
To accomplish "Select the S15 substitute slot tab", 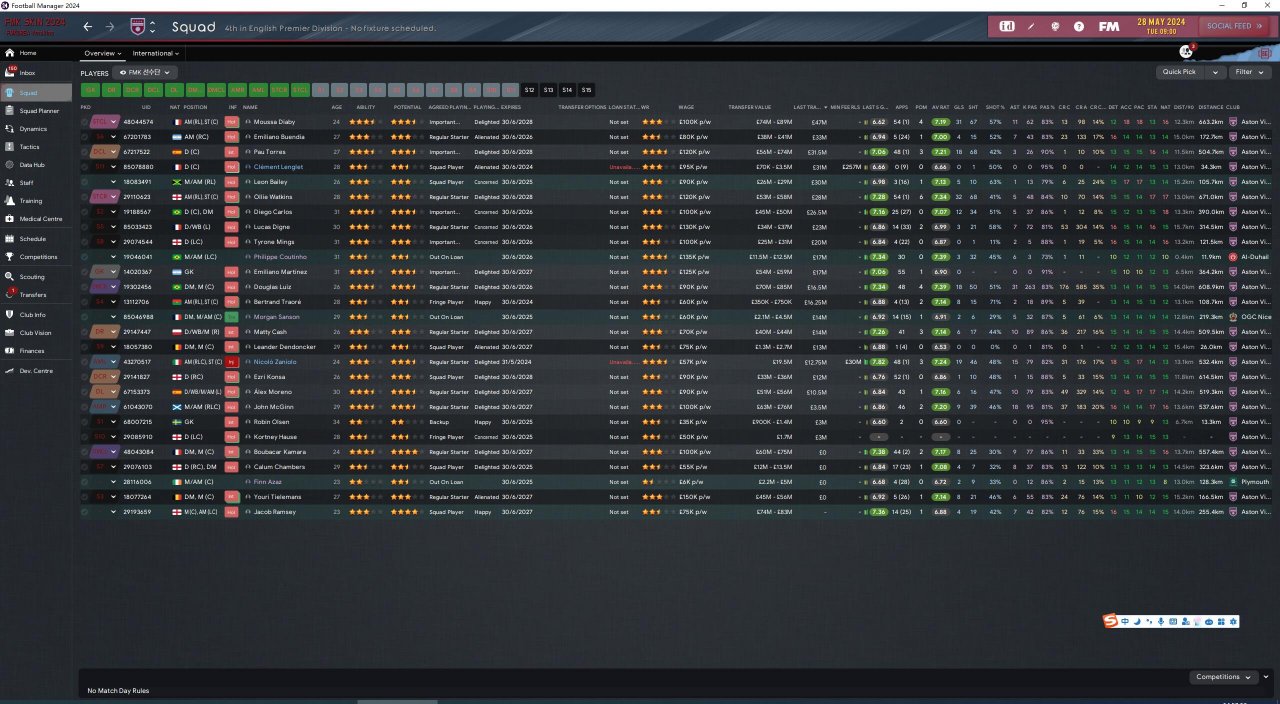I will click(587, 90).
